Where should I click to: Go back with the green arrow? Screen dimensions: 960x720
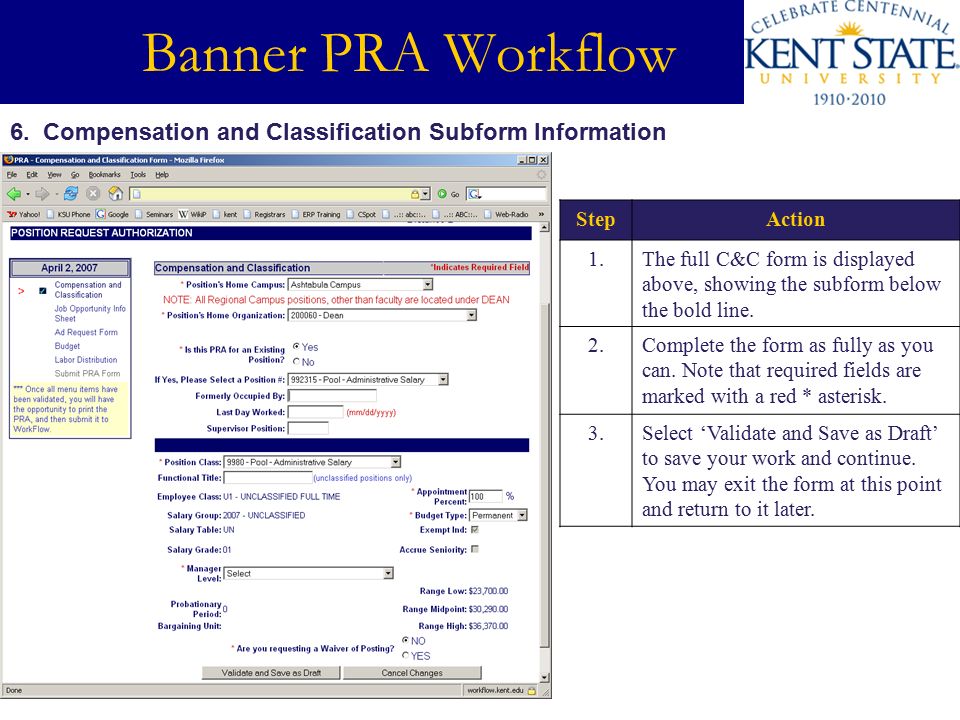[13, 194]
